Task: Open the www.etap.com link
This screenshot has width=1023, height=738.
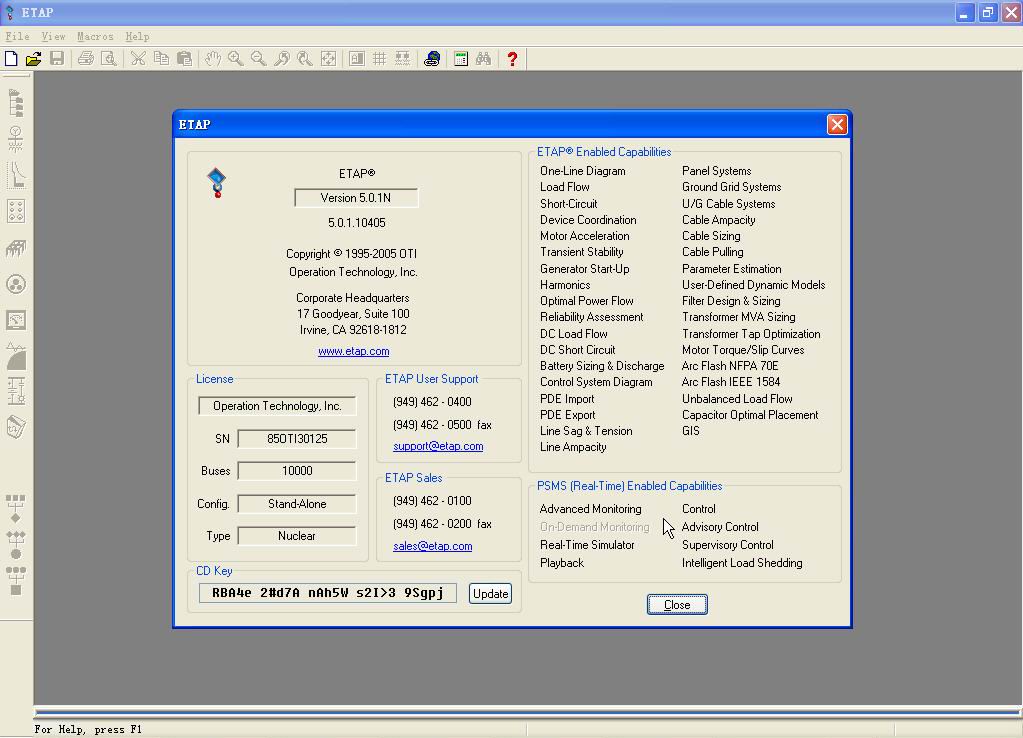Action: [x=354, y=351]
